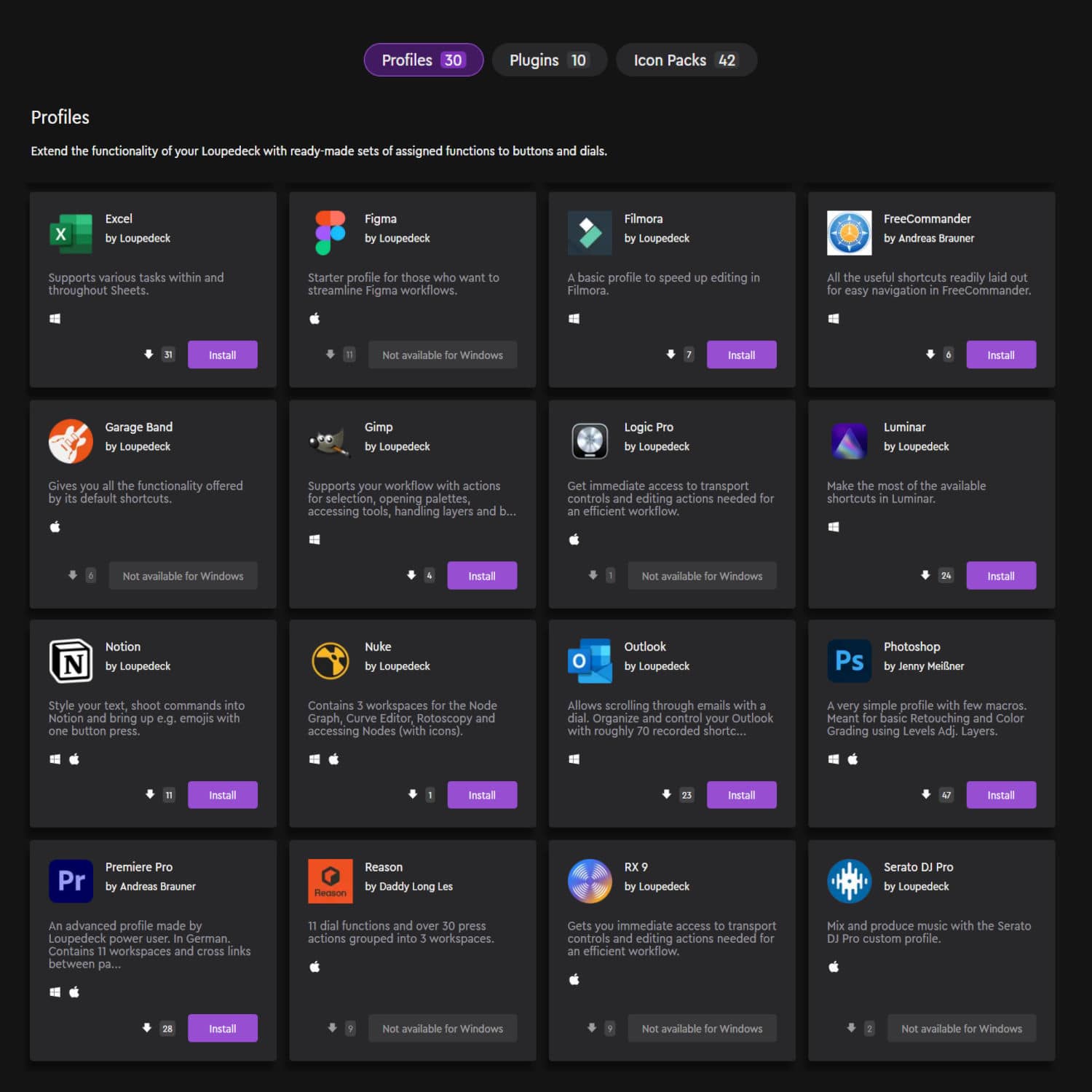Install the Excel profile
The height and width of the screenshot is (1092, 1092).
[222, 355]
